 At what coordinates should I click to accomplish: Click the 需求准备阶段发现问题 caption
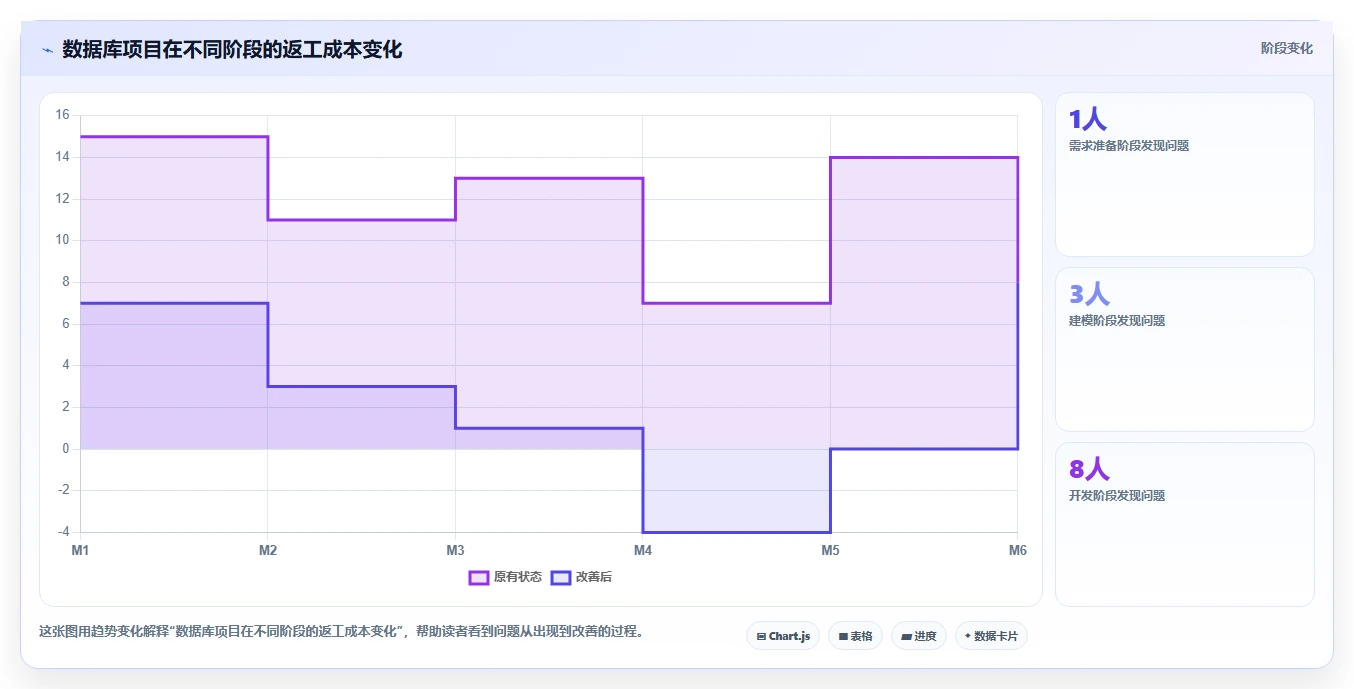pyautogui.click(x=1129, y=146)
